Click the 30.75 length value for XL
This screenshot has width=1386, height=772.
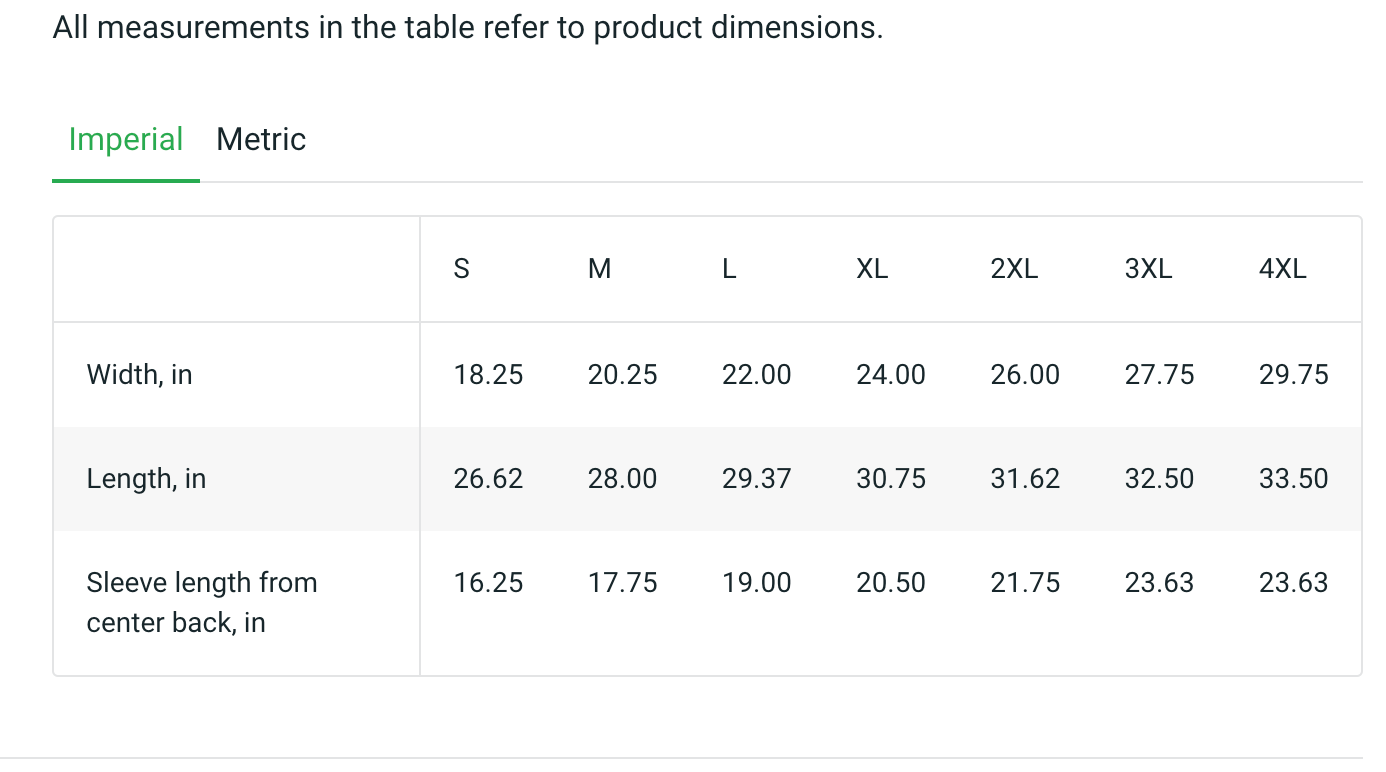coord(890,479)
